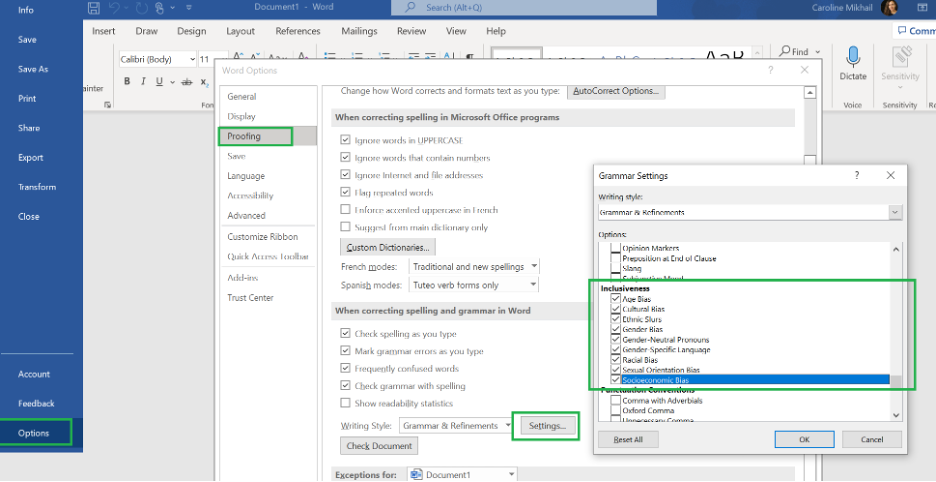
Task: Open Underline style dropdown arrow
Action: [173, 82]
